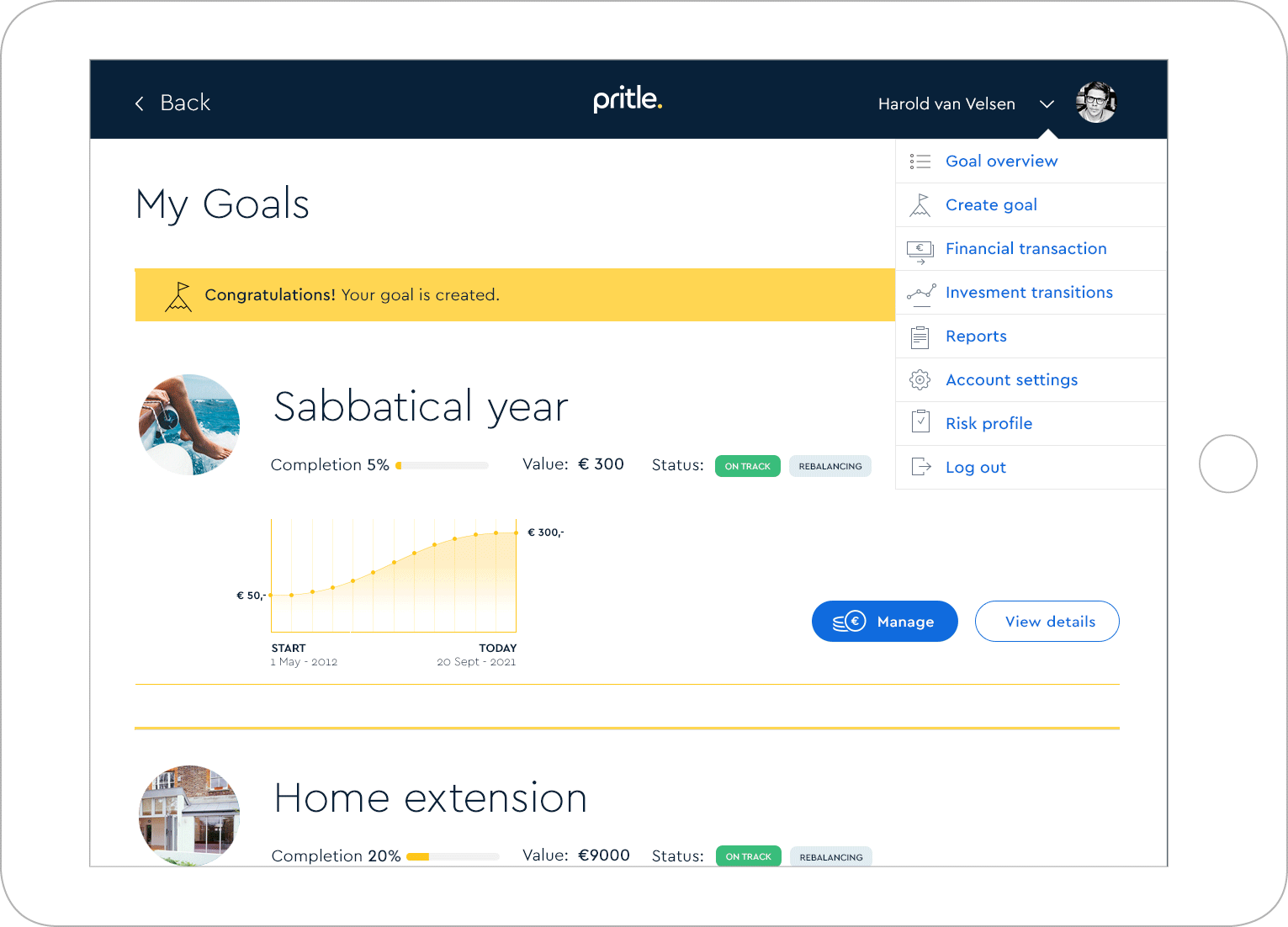This screenshot has width=1288, height=927.
Task: Select Goal overview from the menu
Action: [1001, 162]
